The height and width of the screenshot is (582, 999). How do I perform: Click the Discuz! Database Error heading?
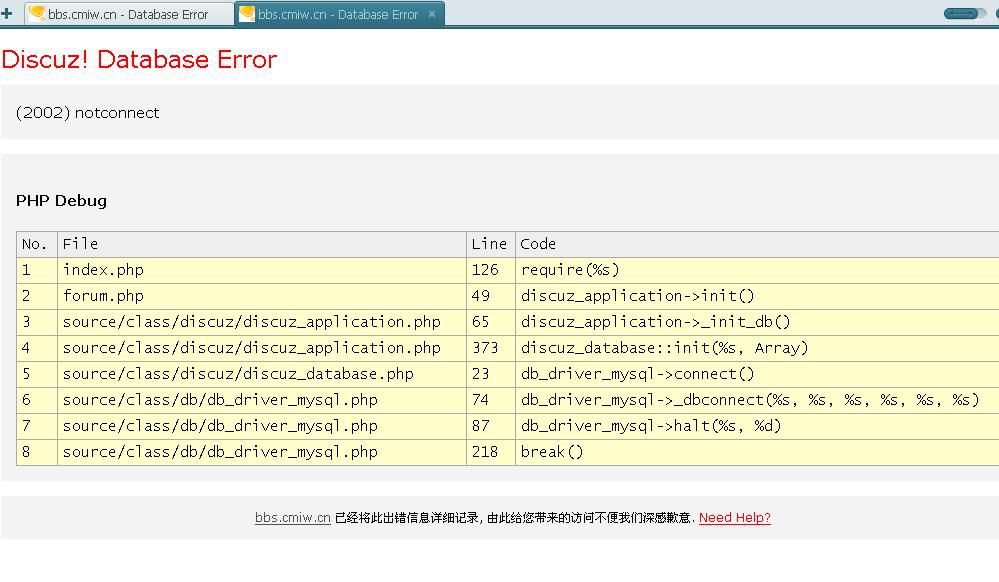139,59
